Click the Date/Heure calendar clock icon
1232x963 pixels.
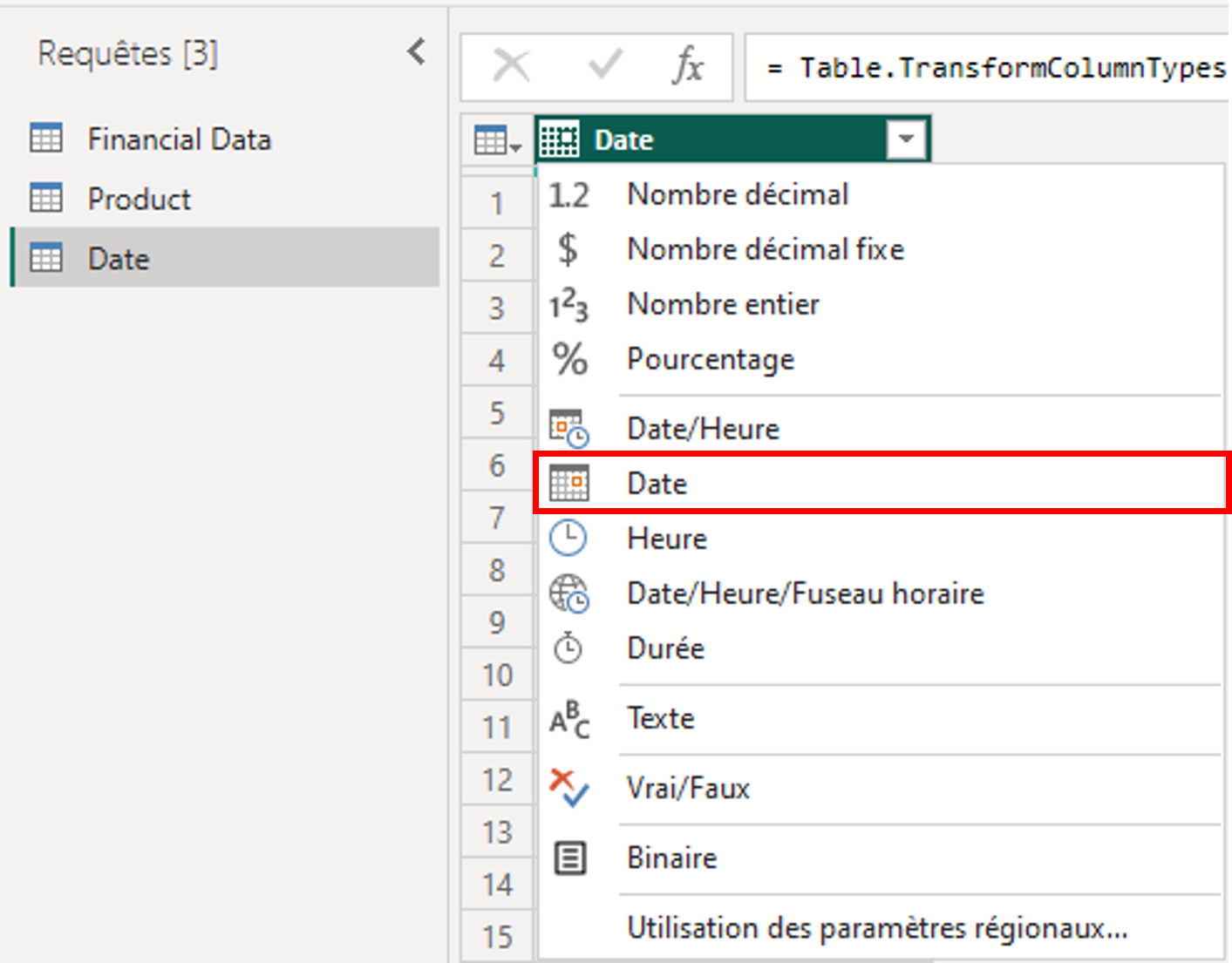(568, 429)
